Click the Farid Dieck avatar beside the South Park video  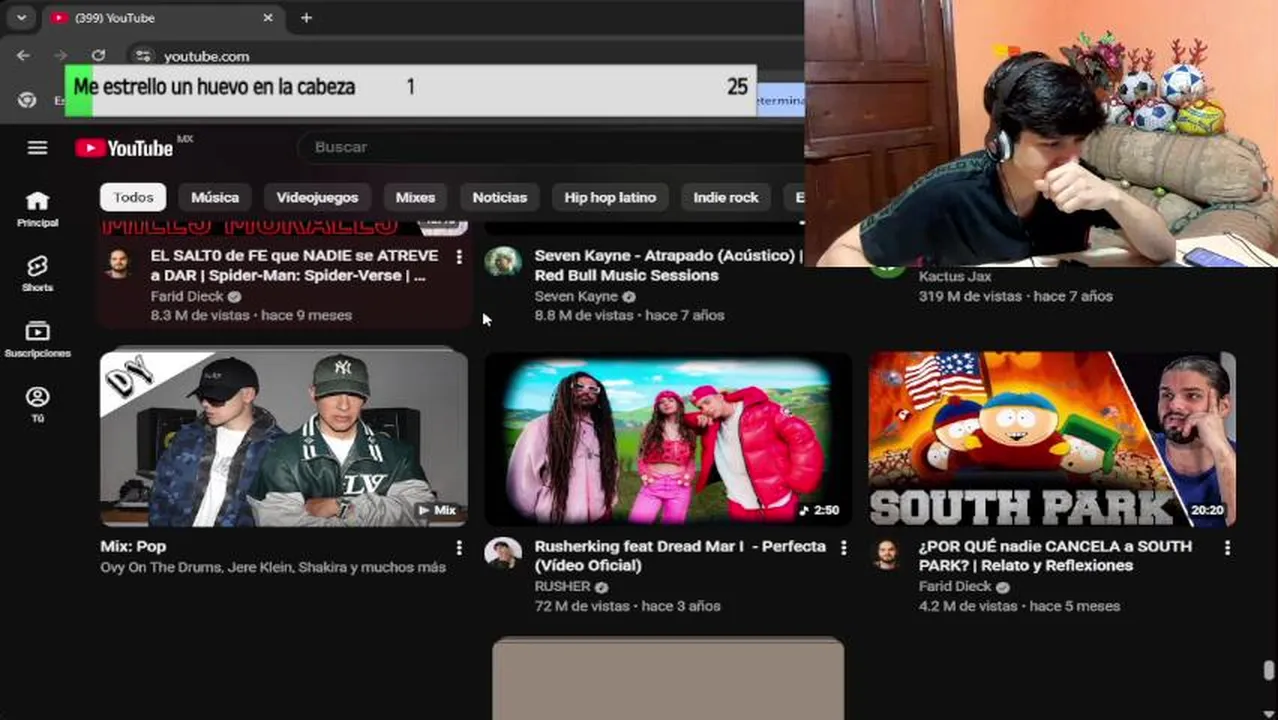click(886, 554)
